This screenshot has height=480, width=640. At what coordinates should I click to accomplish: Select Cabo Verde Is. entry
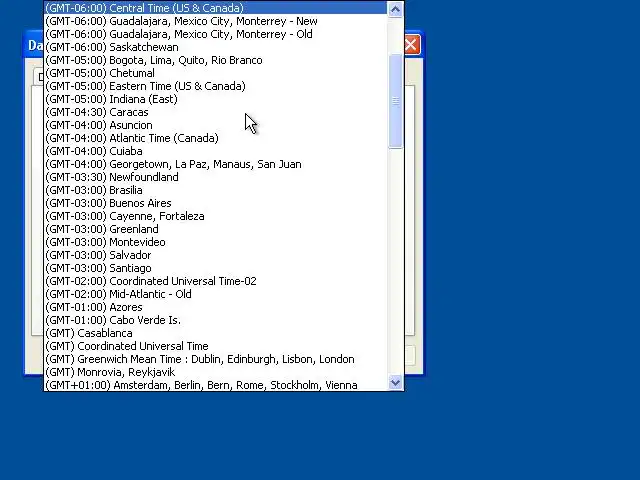pyautogui.click(x=216, y=320)
